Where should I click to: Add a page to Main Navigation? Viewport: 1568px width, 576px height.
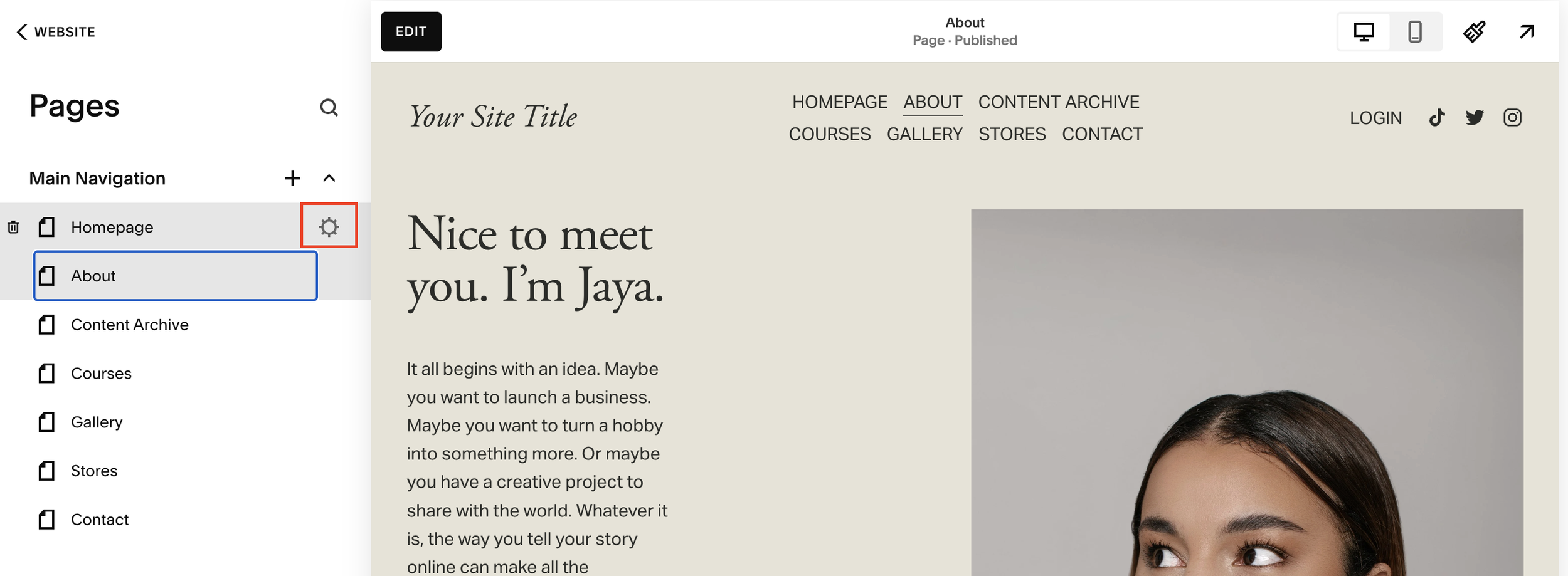tap(292, 179)
